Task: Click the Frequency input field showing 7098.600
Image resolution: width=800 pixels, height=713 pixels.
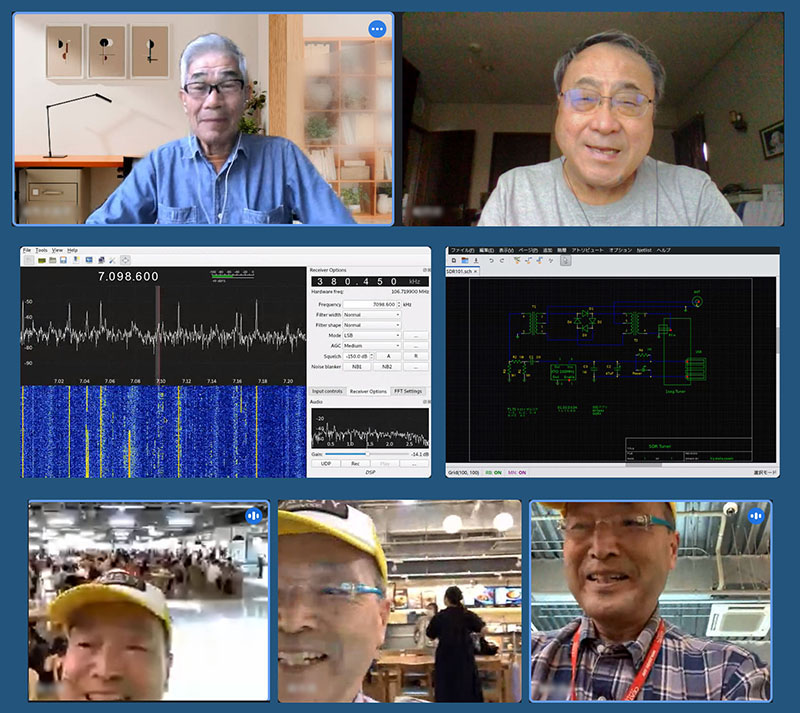Action: pyautogui.click(x=370, y=304)
